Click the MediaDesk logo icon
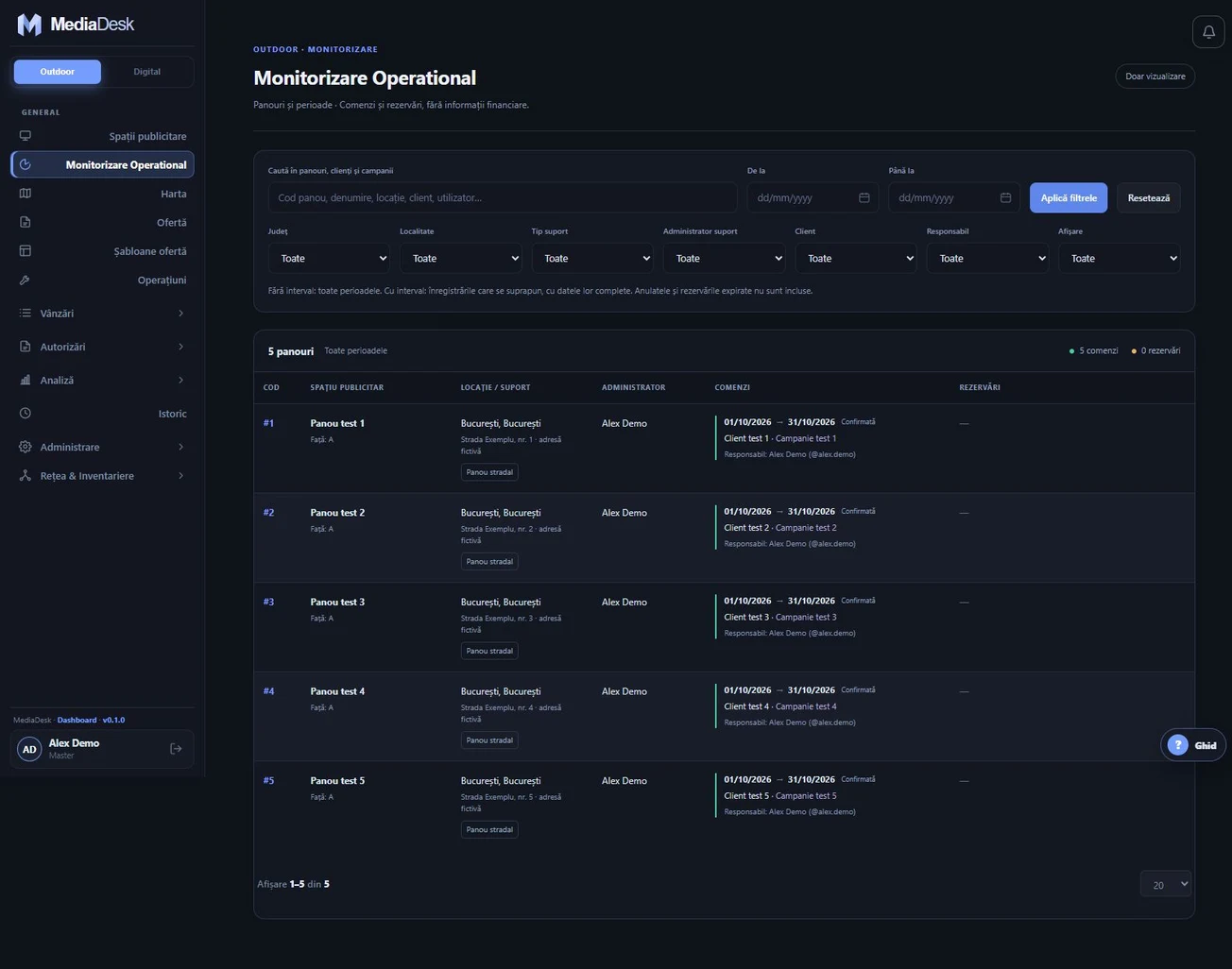 point(29,25)
